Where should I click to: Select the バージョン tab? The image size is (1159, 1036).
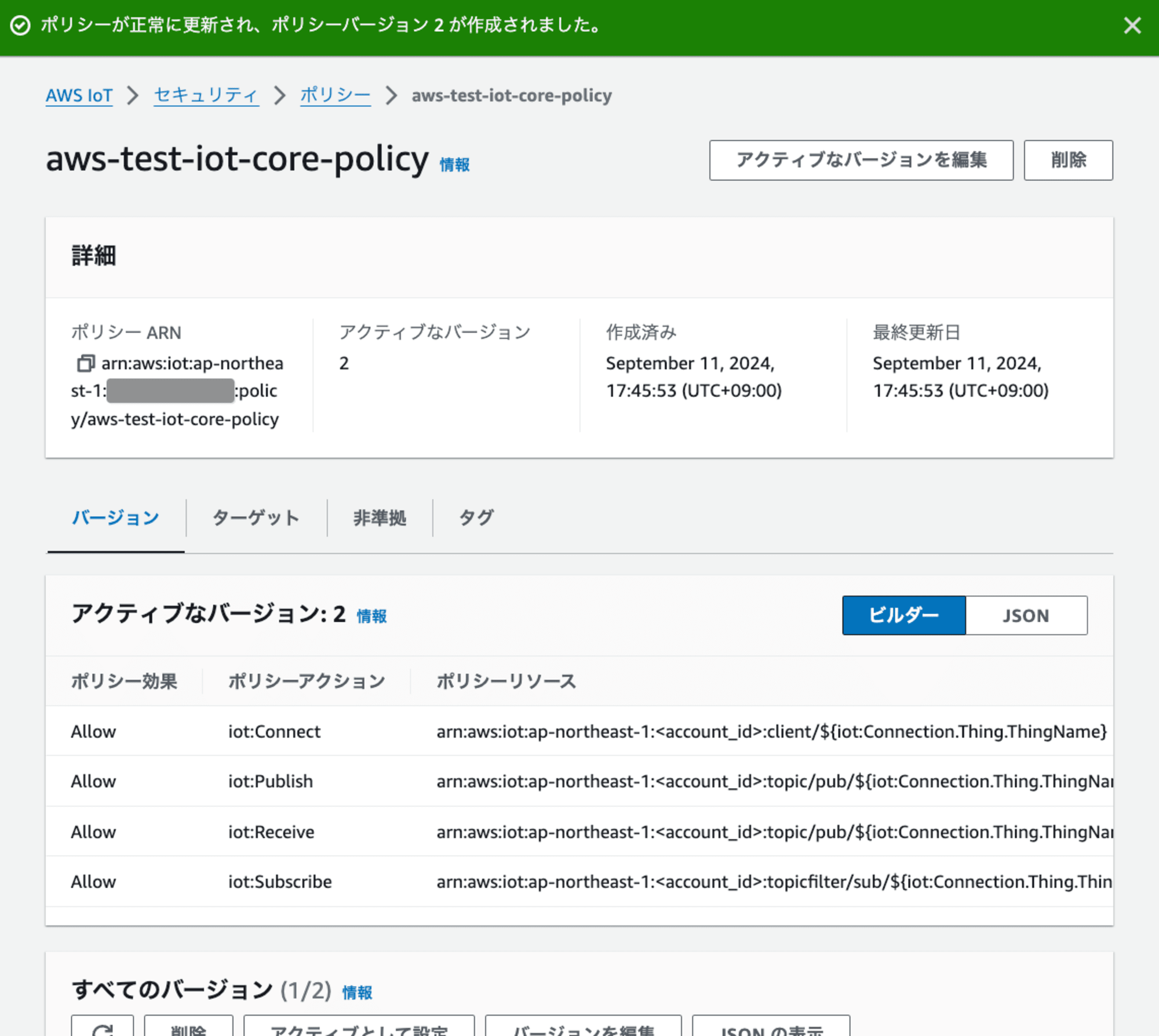coord(116,517)
